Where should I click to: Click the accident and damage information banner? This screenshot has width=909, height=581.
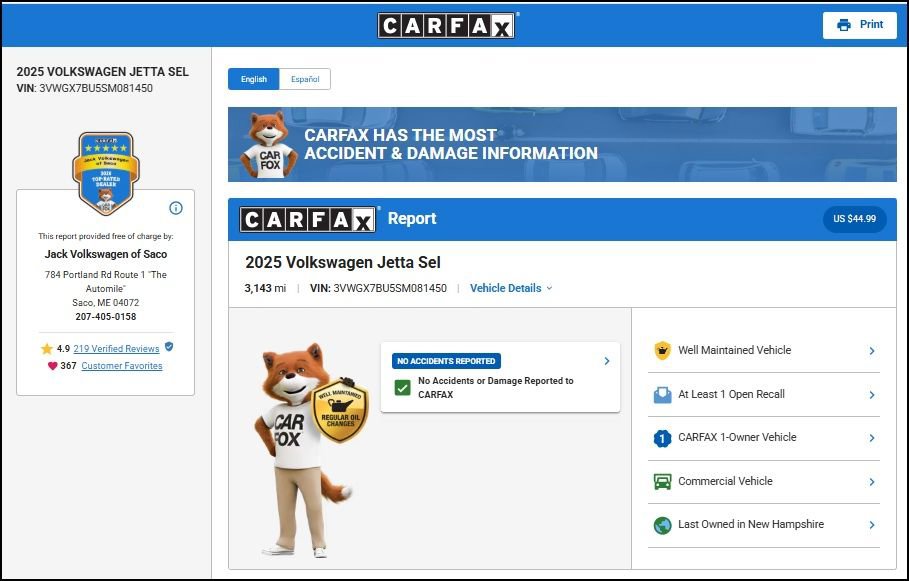562,144
